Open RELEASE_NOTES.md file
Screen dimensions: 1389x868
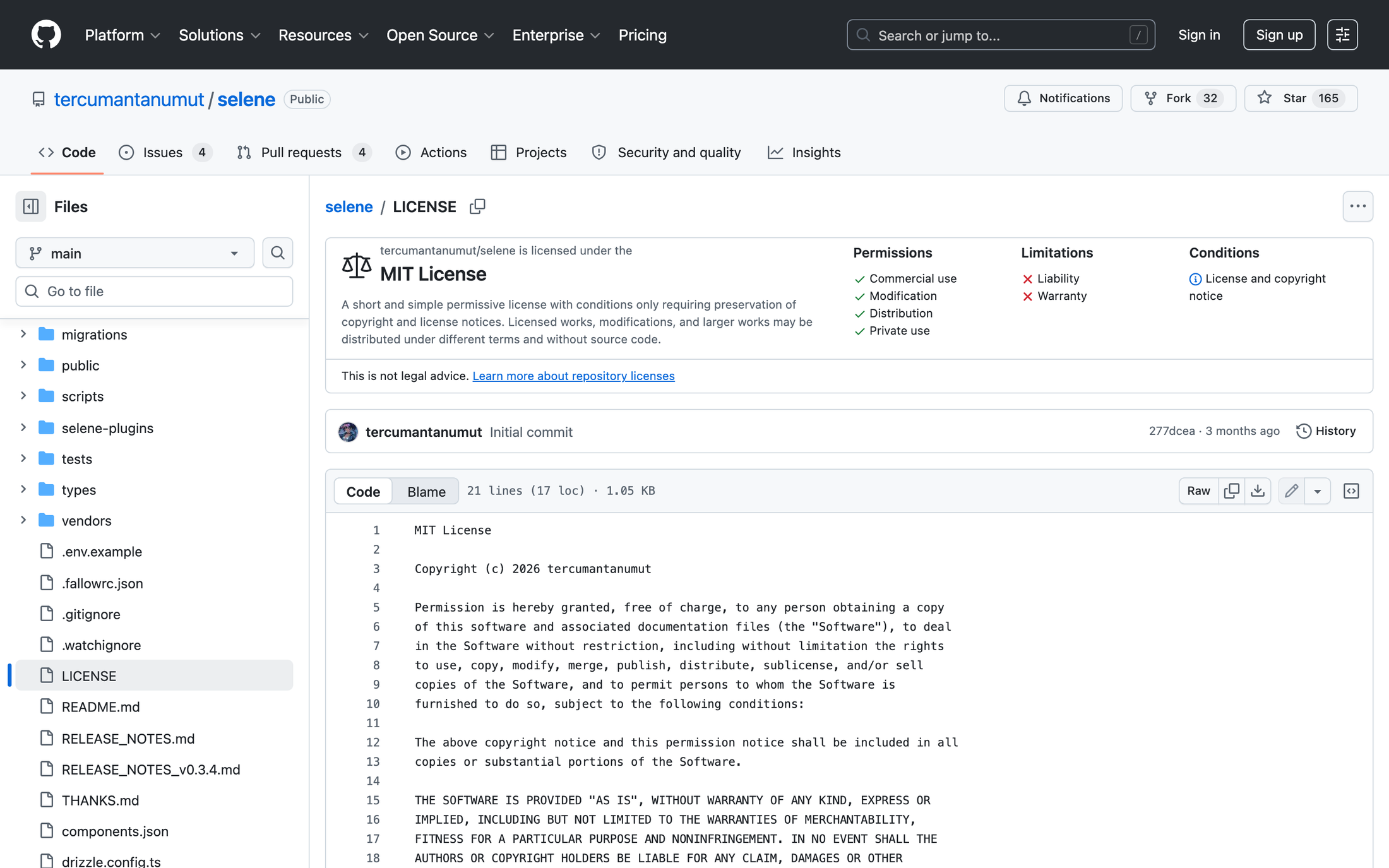tap(128, 739)
